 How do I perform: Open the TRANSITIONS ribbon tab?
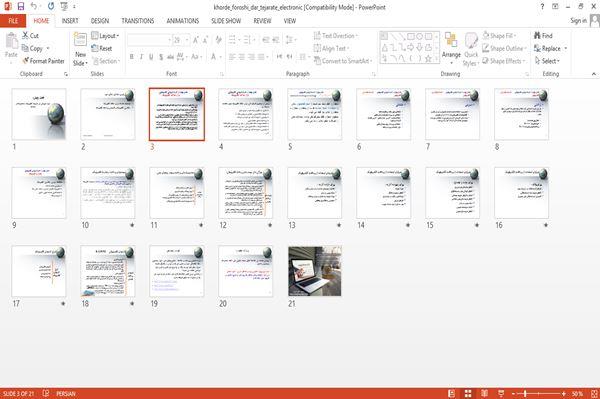[x=138, y=21]
